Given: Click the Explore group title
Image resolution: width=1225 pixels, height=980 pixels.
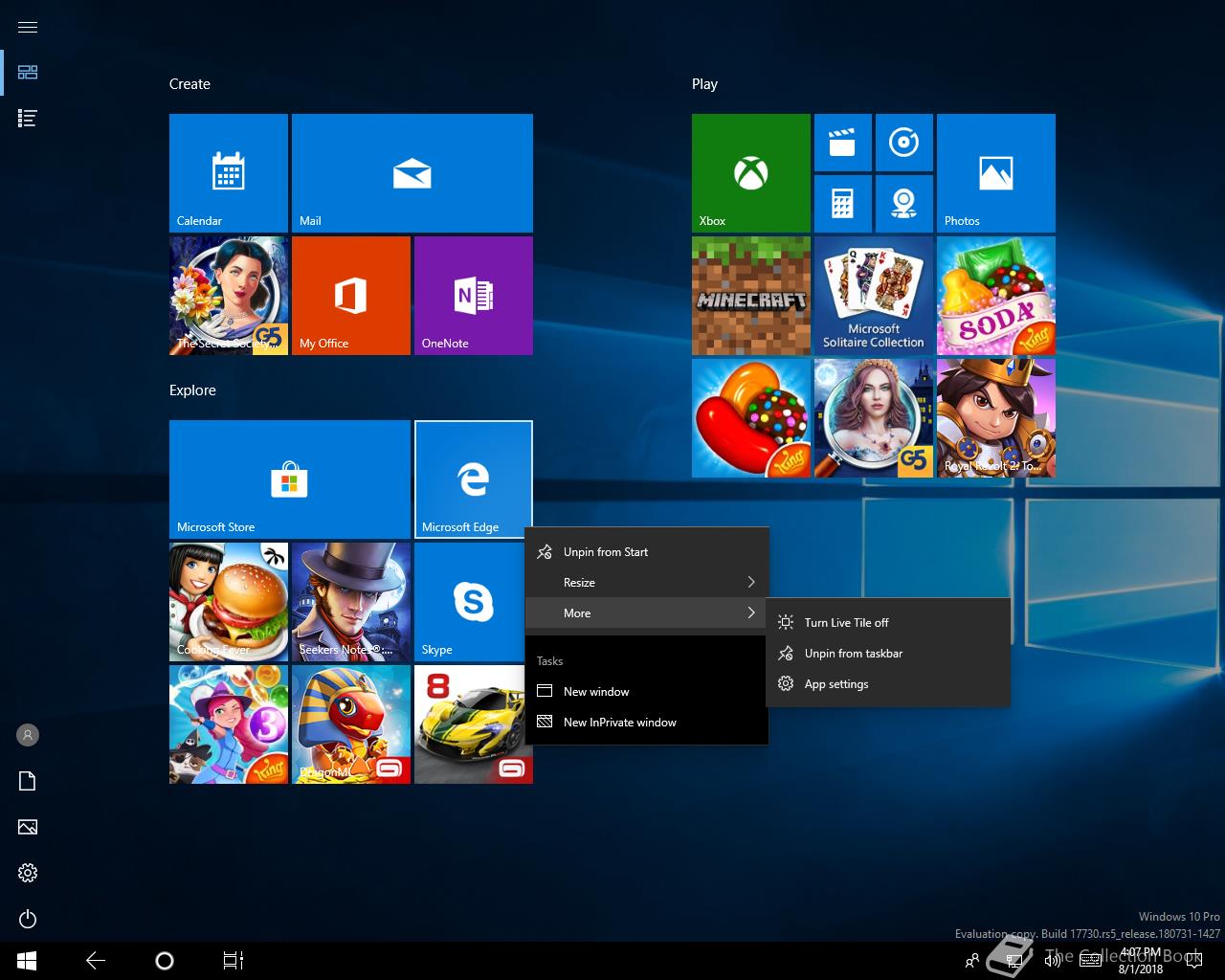Looking at the screenshot, I should pyautogui.click(x=192, y=390).
